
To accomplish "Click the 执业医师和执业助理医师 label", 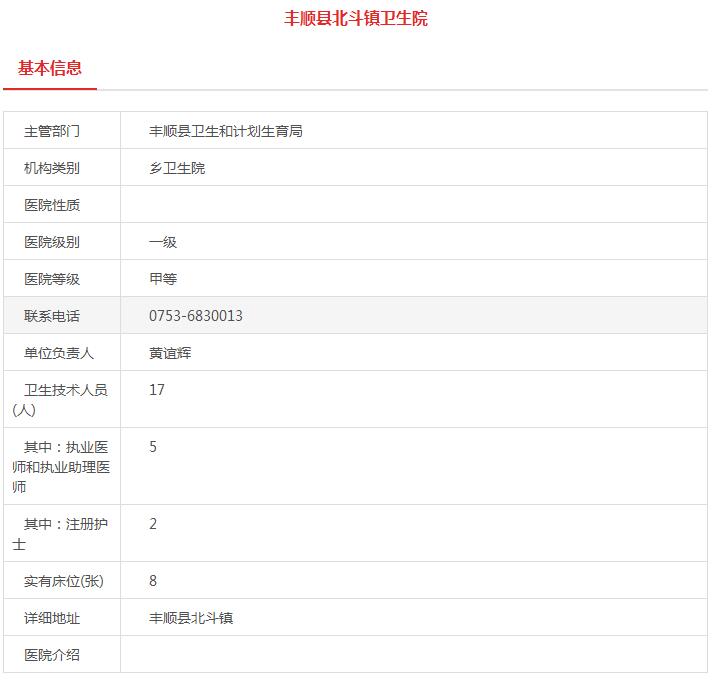I will pos(61,467).
